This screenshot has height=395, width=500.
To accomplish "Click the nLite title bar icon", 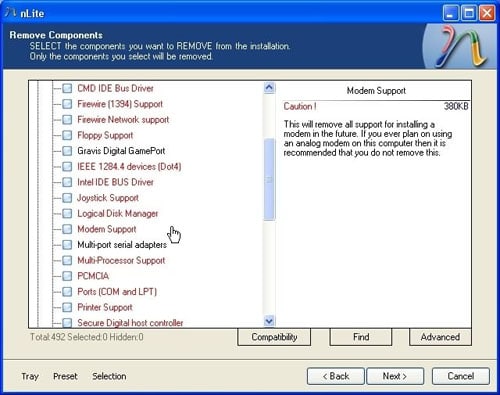I will tap(11, 13).
